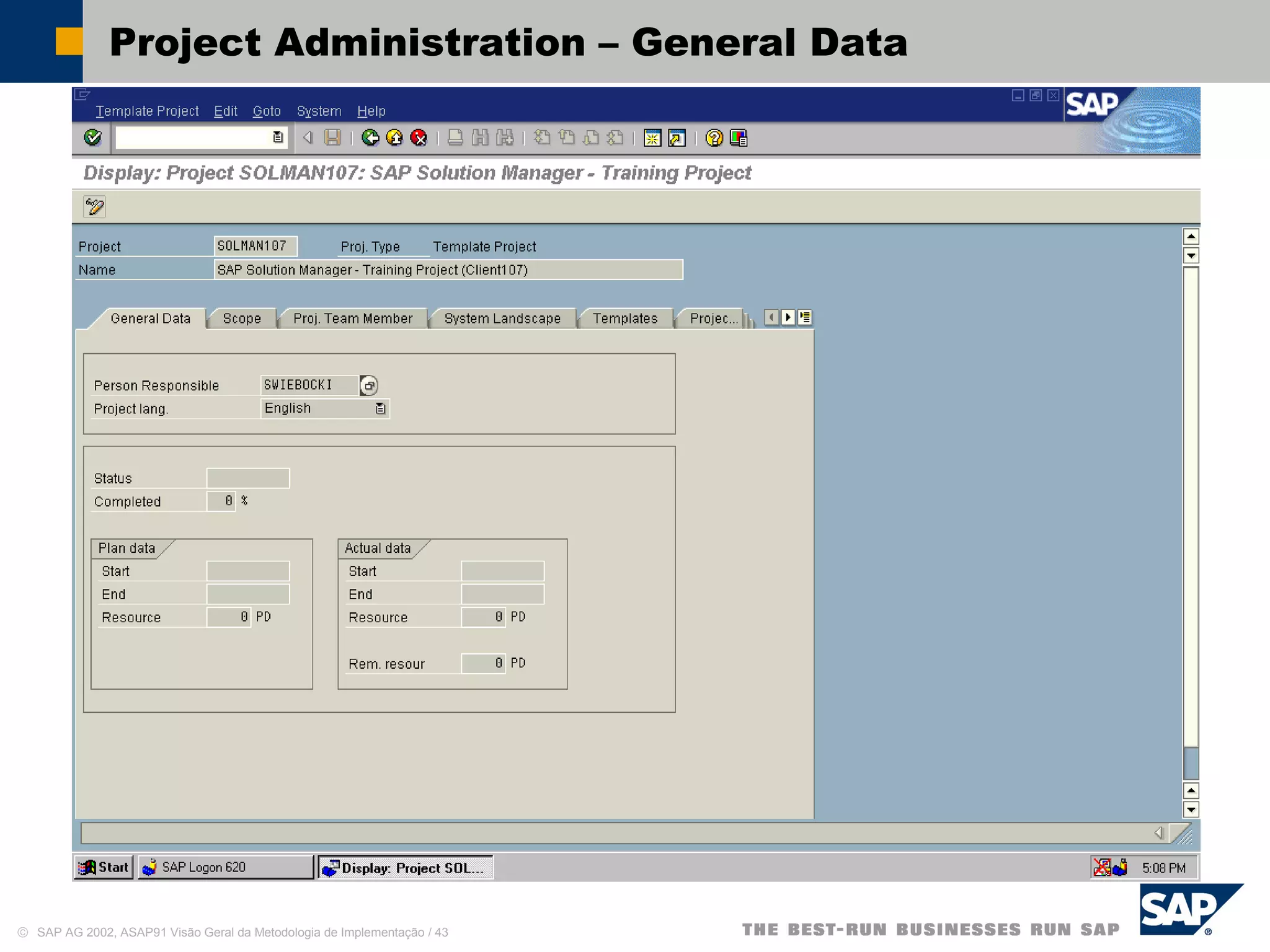Open the Edit menu
1270x952 pixels.
(x=226, y=111)
